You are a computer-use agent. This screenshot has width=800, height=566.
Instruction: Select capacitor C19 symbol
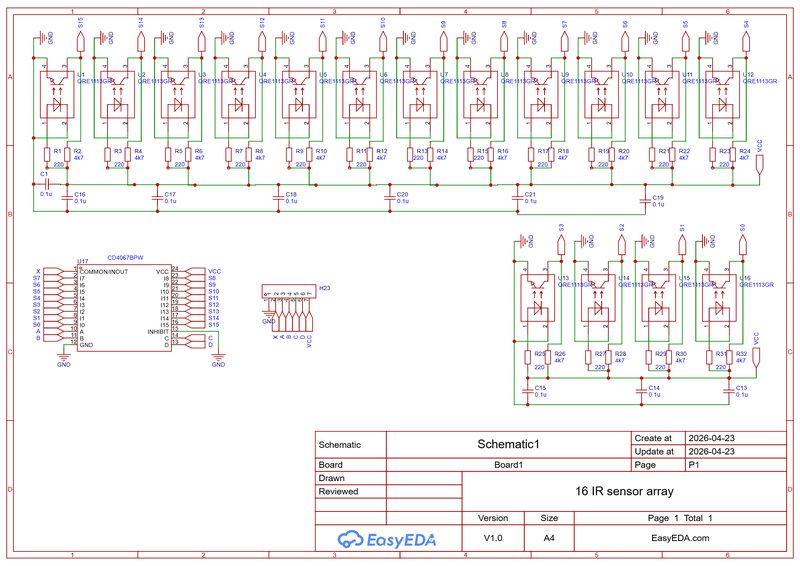pos(645,201)
